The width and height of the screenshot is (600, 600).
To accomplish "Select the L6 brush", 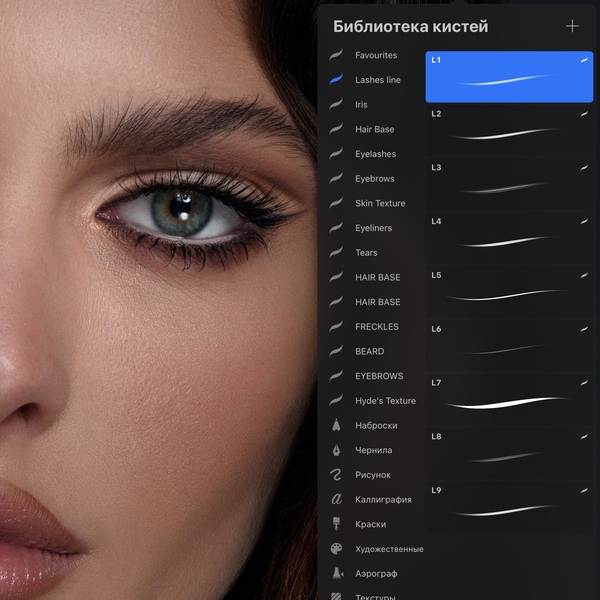I will [509, 346].
